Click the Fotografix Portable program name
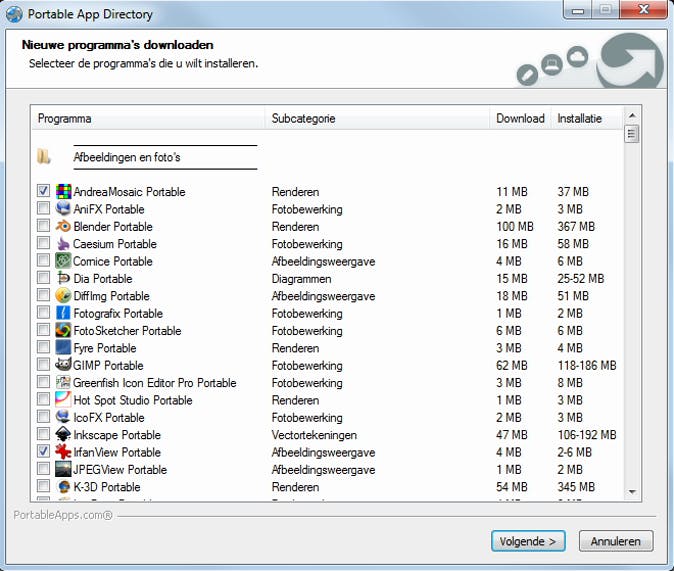Viewport: 674px width, 571px height. [x=118, y=313]
